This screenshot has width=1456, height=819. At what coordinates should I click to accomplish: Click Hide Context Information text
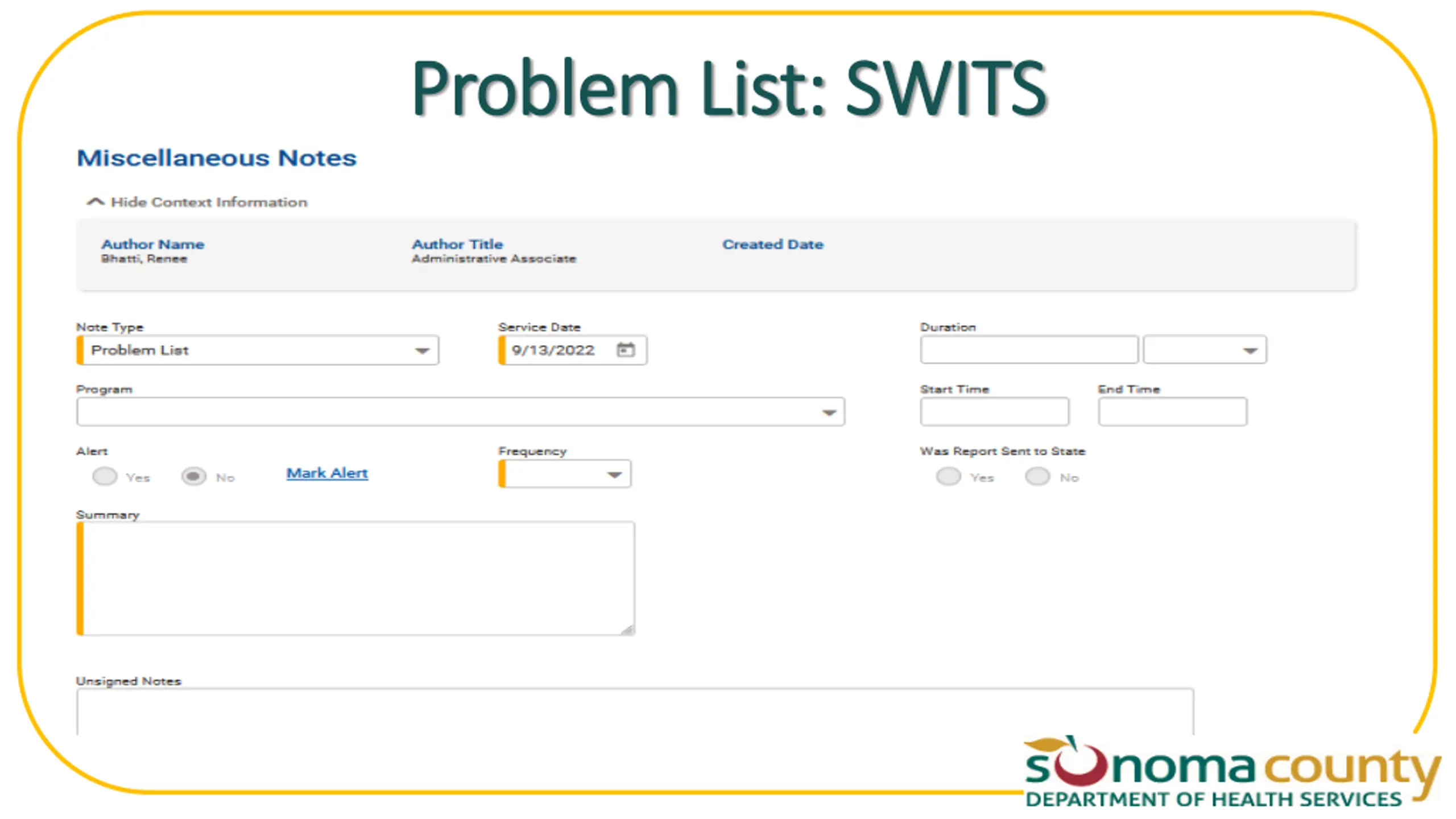tap(209, 202)
